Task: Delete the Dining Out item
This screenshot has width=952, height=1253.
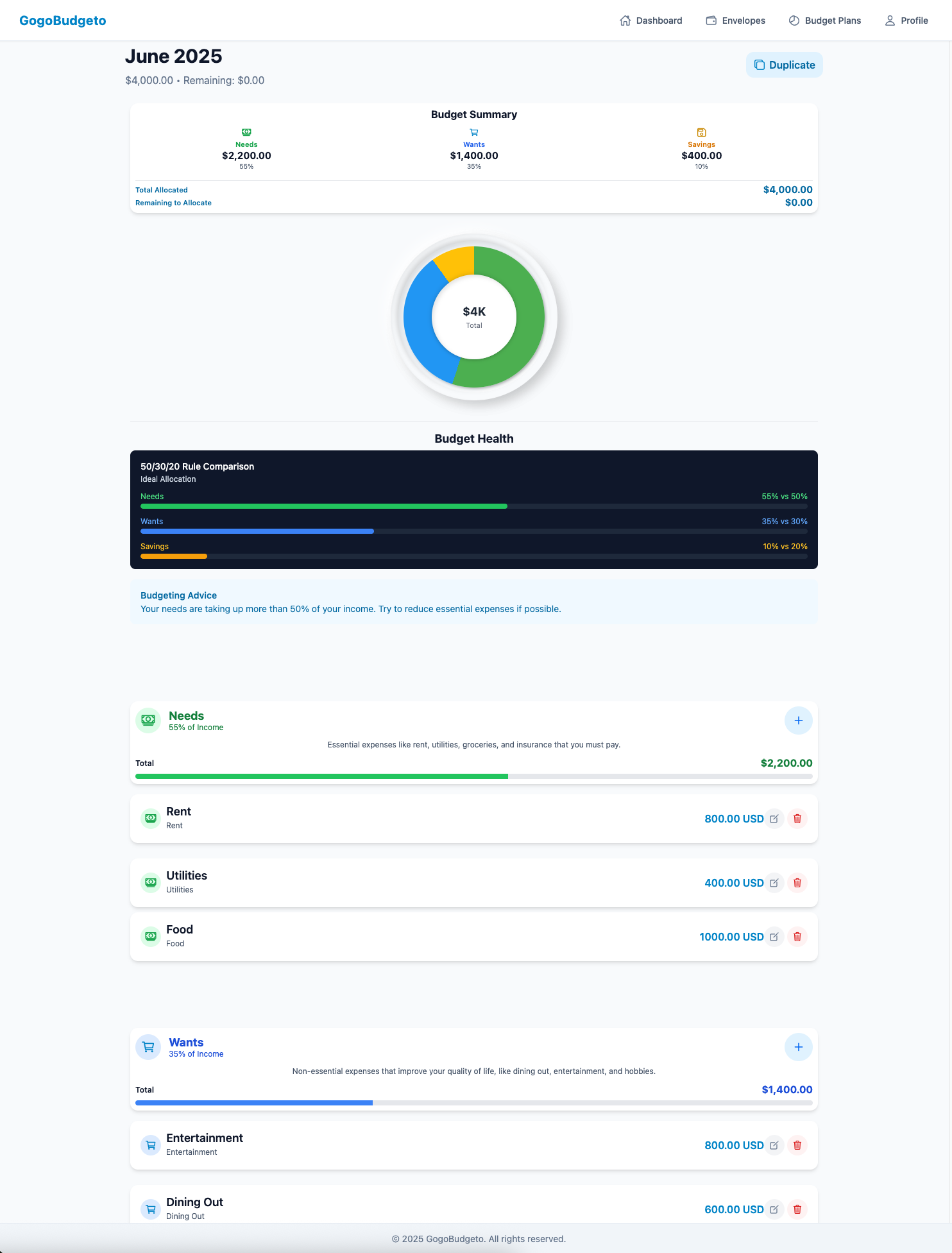Action: click(797, 1209)
